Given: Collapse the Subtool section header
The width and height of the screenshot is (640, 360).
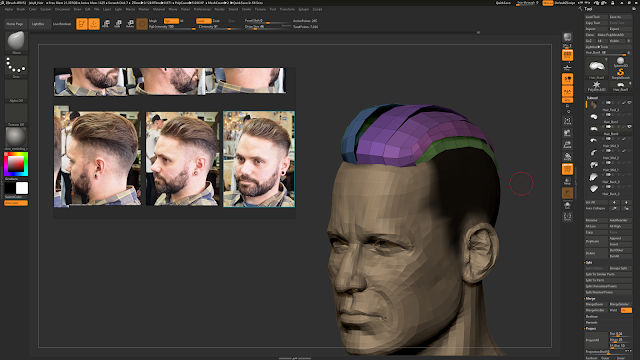Looking at the screenshot, I should tap(592, 98).
